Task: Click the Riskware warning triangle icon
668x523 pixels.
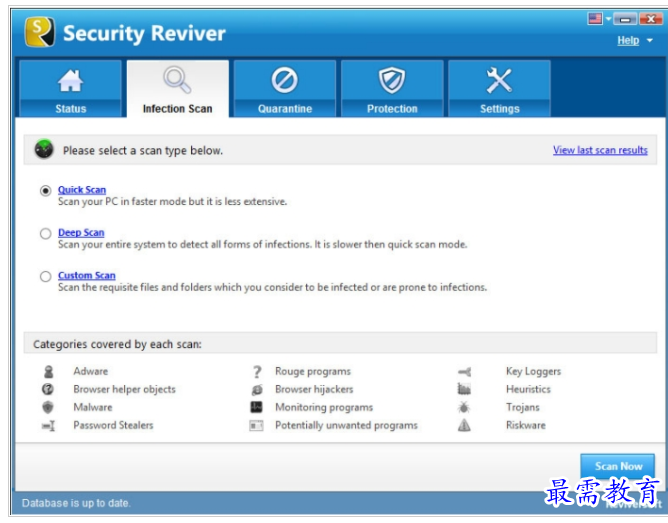Action: click(464, 425)
